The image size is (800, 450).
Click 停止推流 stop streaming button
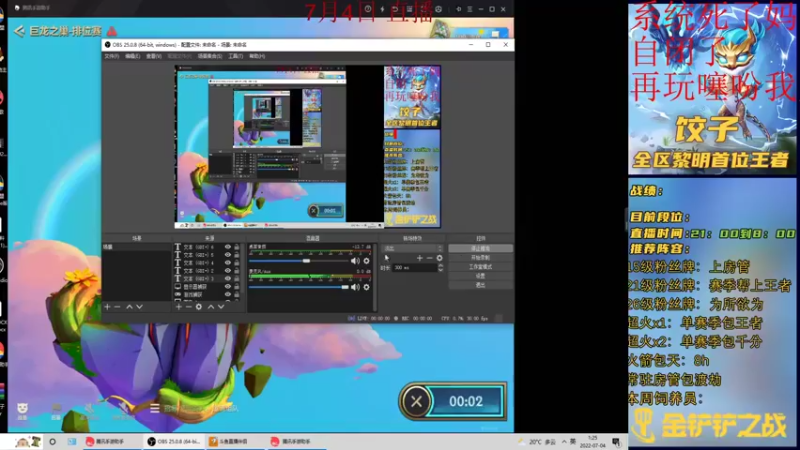480,248
